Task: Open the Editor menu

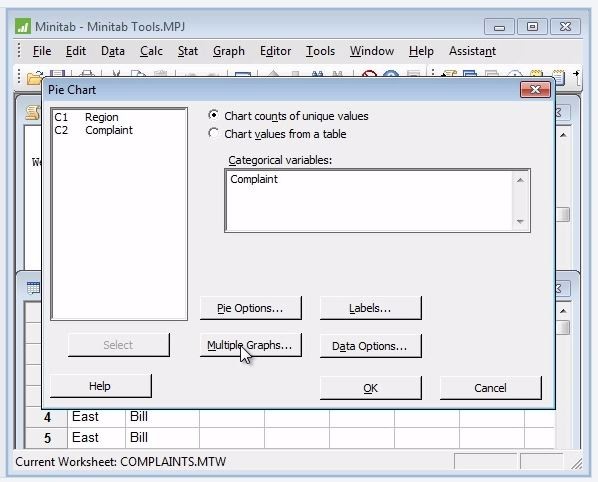Action: [275, 51]
